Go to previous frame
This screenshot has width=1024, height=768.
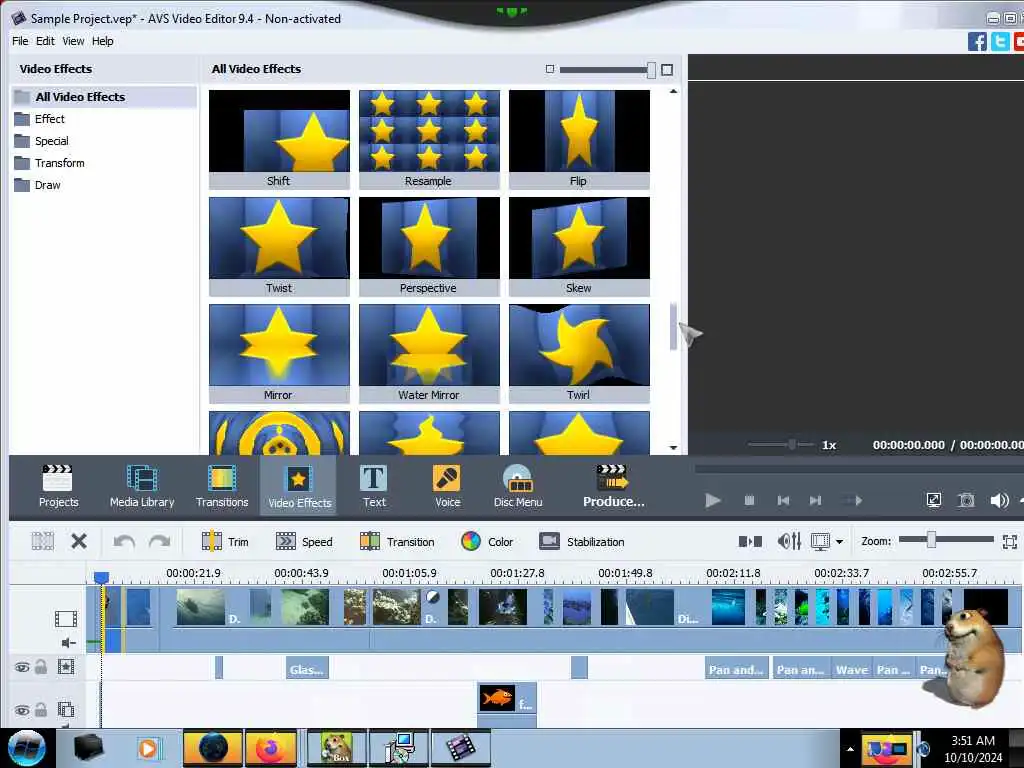pyautogui.click(x=783, y=500)
